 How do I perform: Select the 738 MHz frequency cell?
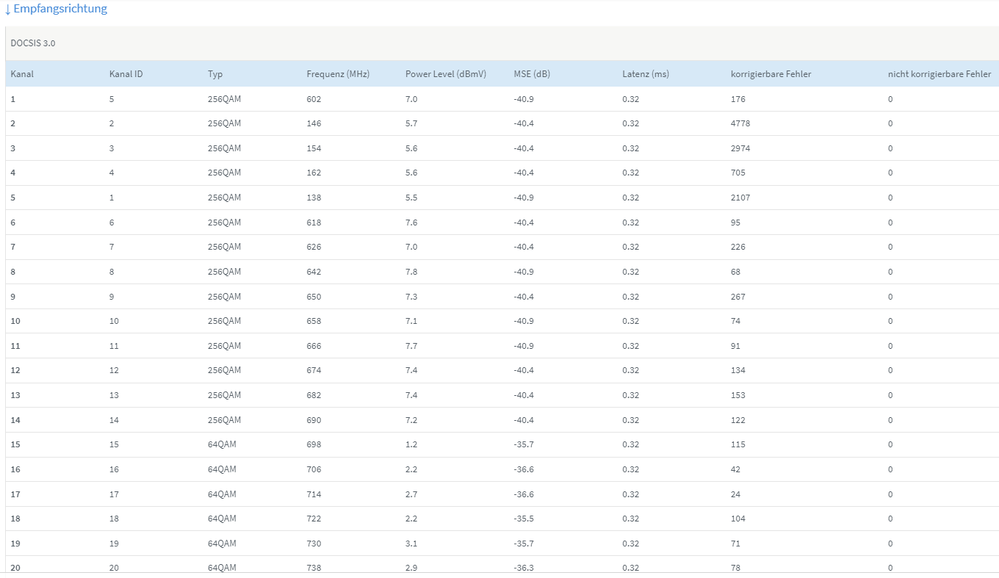314,568
